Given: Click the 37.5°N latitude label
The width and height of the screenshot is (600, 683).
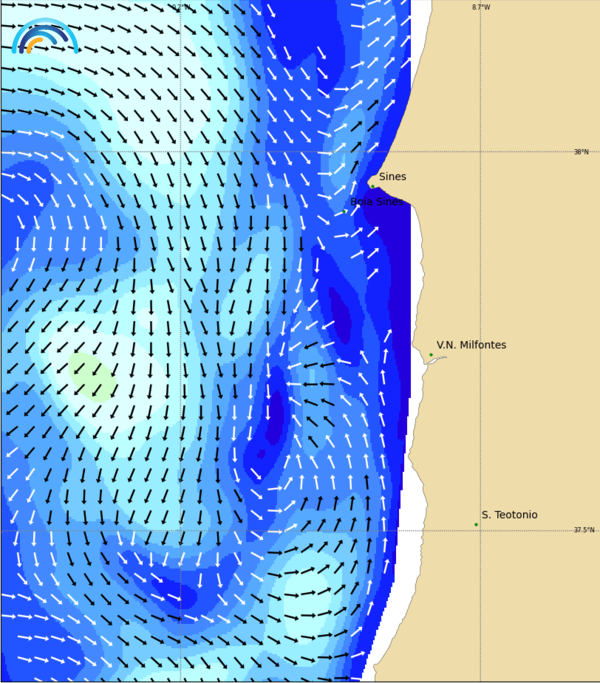Looking at the screenshot, I should pos(583,530).
